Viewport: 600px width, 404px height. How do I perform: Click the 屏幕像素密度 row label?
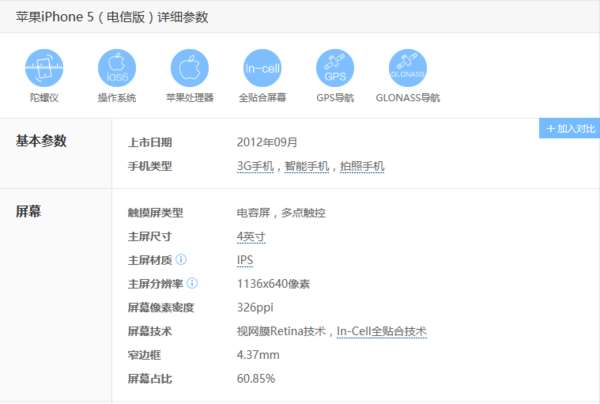click(161, 308)
